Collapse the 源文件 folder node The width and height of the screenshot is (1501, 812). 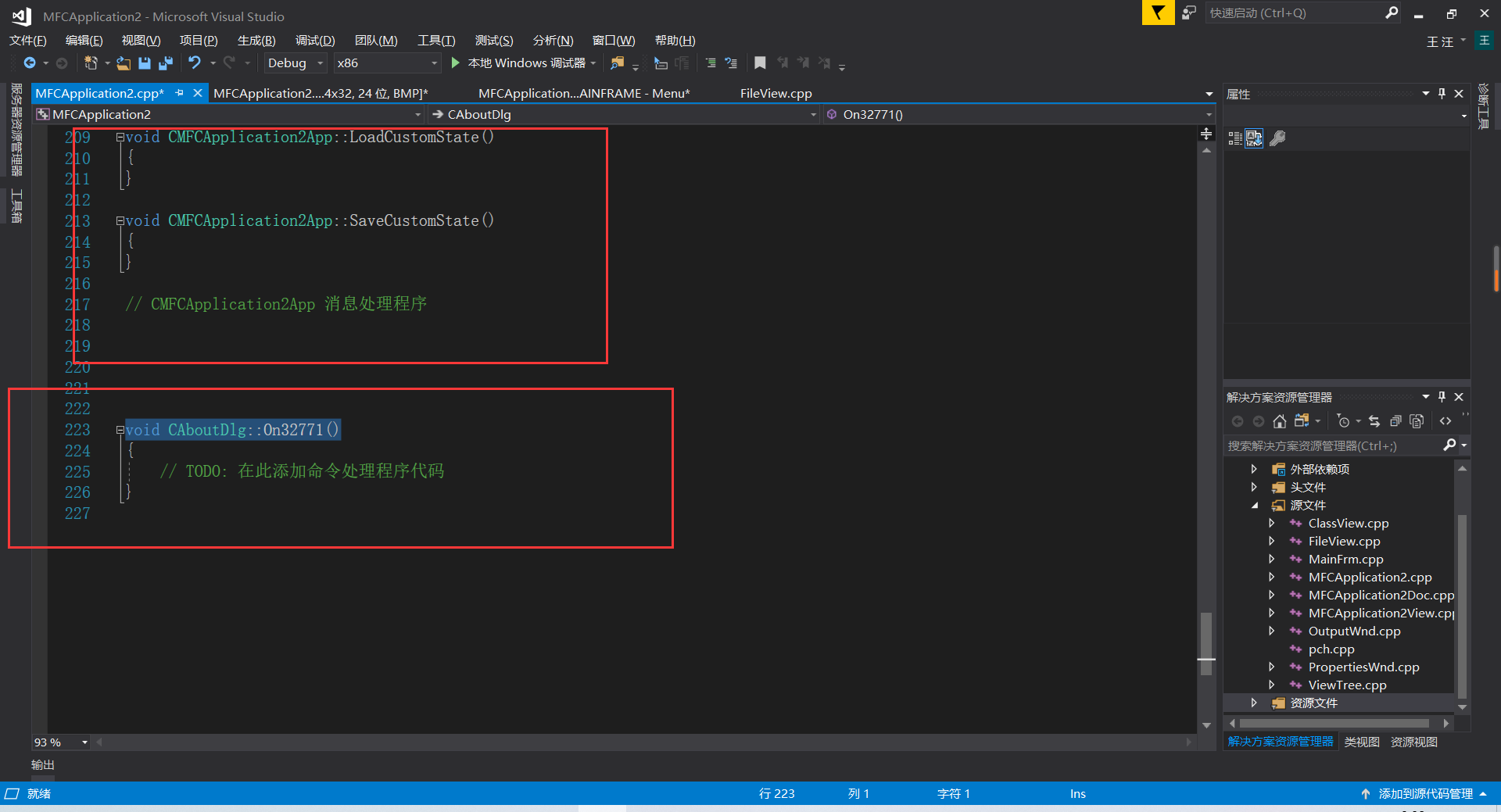tap(1254, 505)
